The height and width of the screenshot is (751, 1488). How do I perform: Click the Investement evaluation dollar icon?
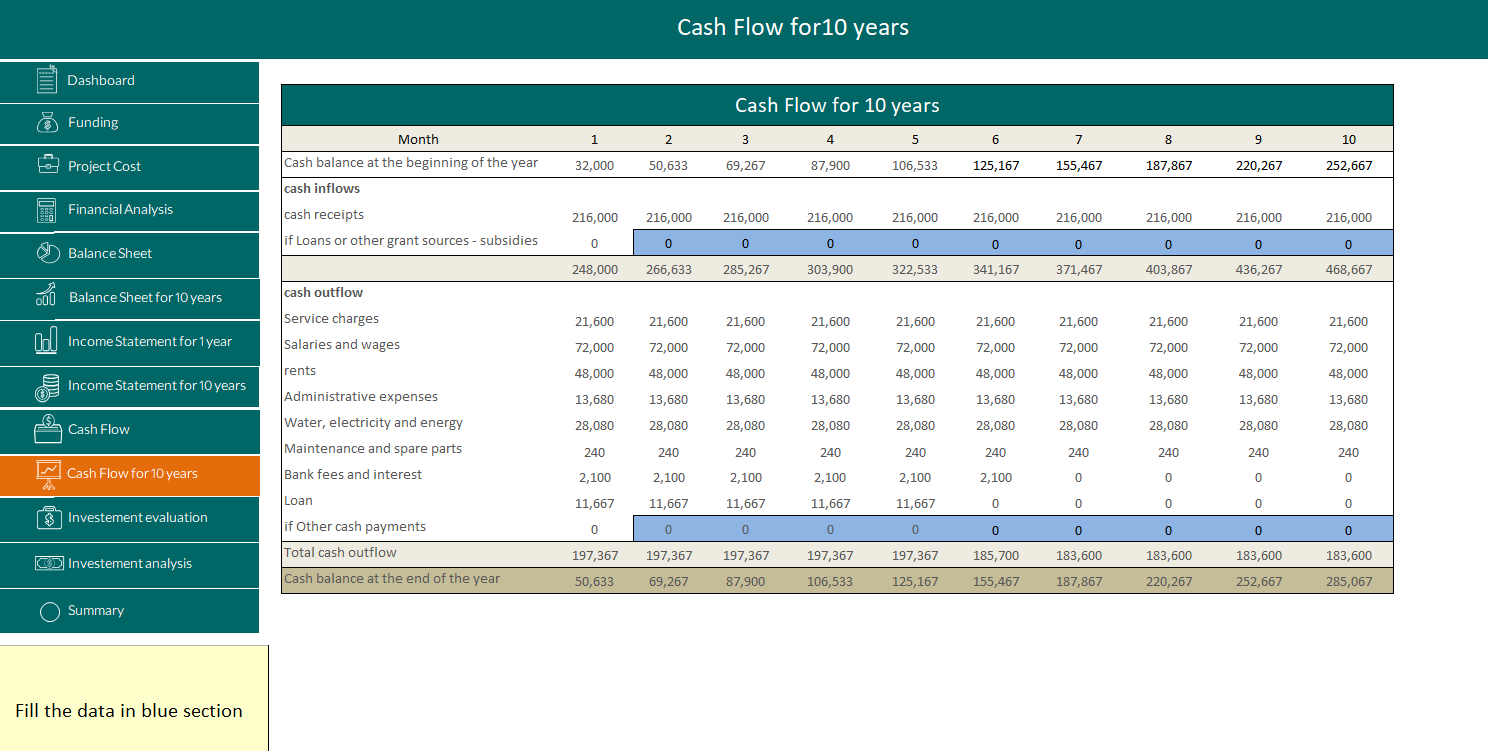tap(47, 518)
